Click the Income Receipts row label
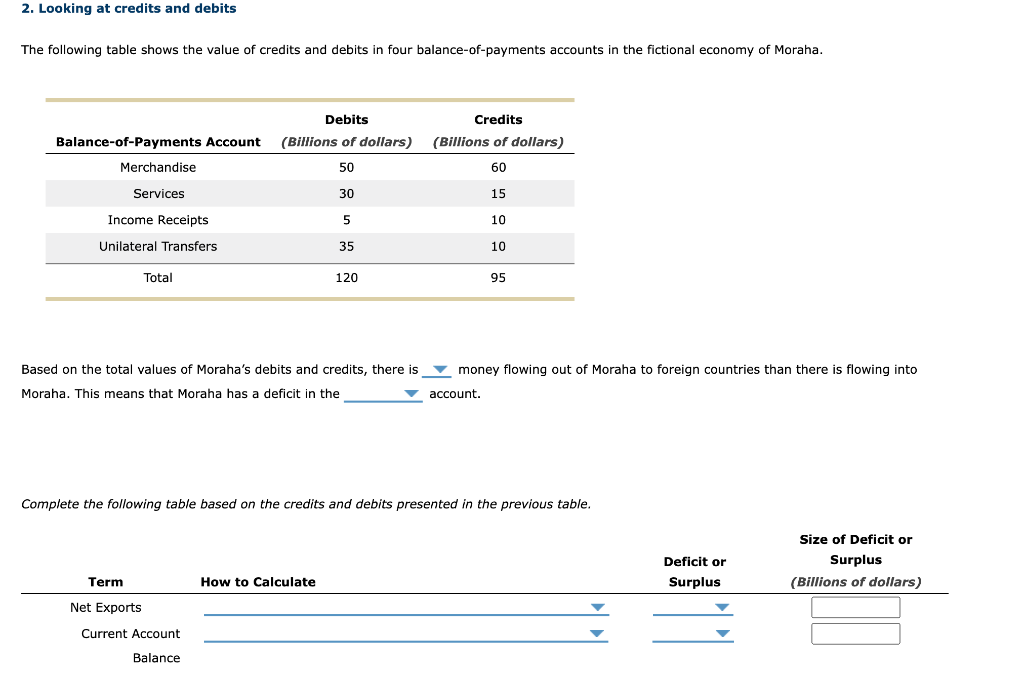This screenshot has height=673, width=1024. [158, 219]
